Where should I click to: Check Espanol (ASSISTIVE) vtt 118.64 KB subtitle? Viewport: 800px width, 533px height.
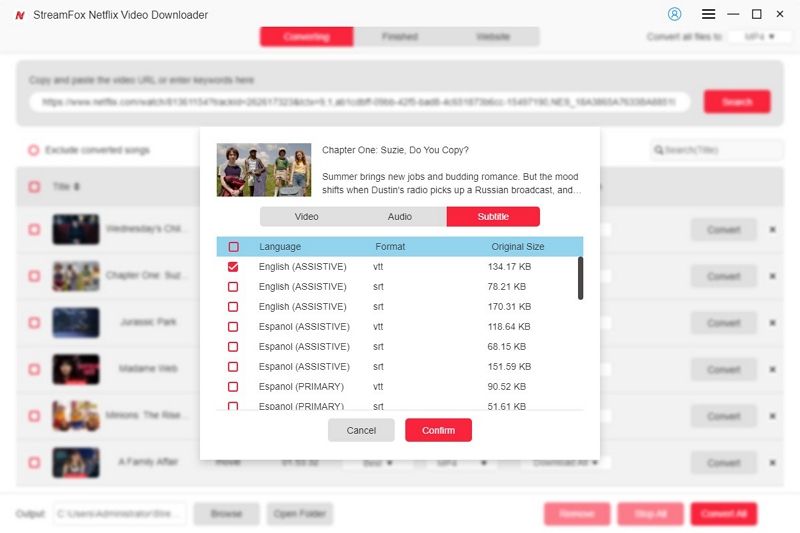pyautogui.click(x=233, y=326)
